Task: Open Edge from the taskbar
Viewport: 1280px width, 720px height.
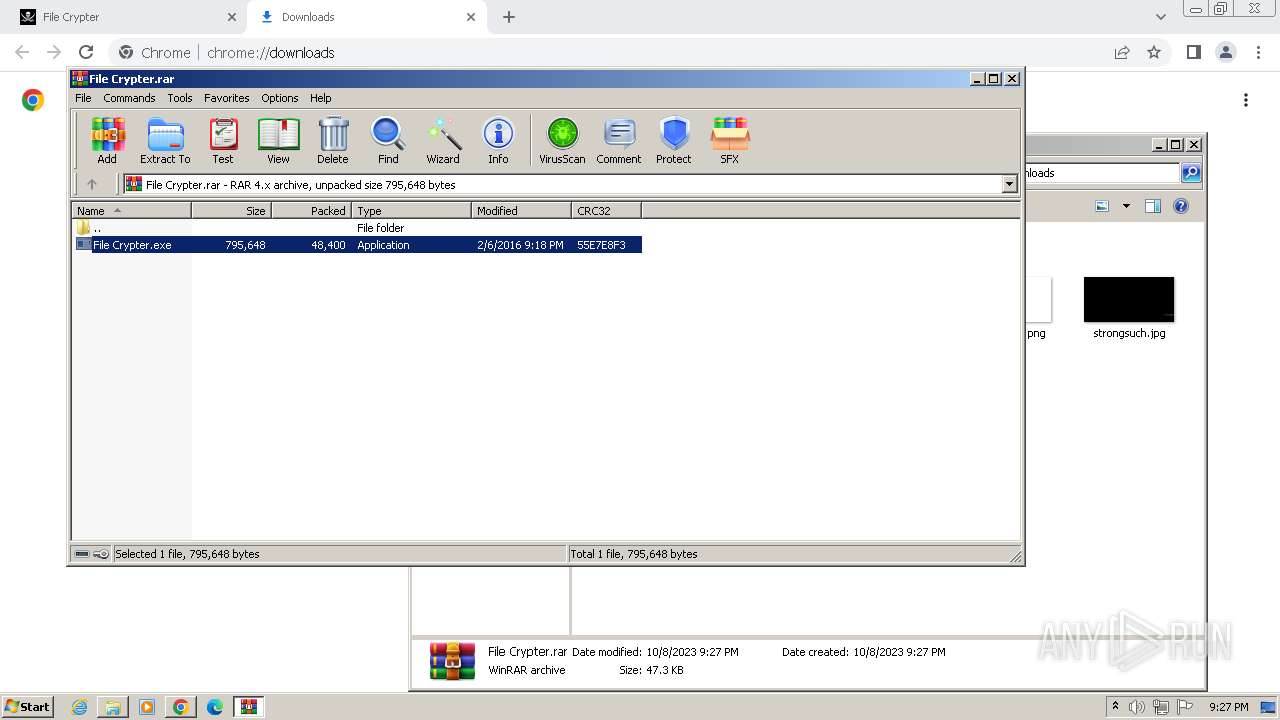Action: (x=215, y=707)
